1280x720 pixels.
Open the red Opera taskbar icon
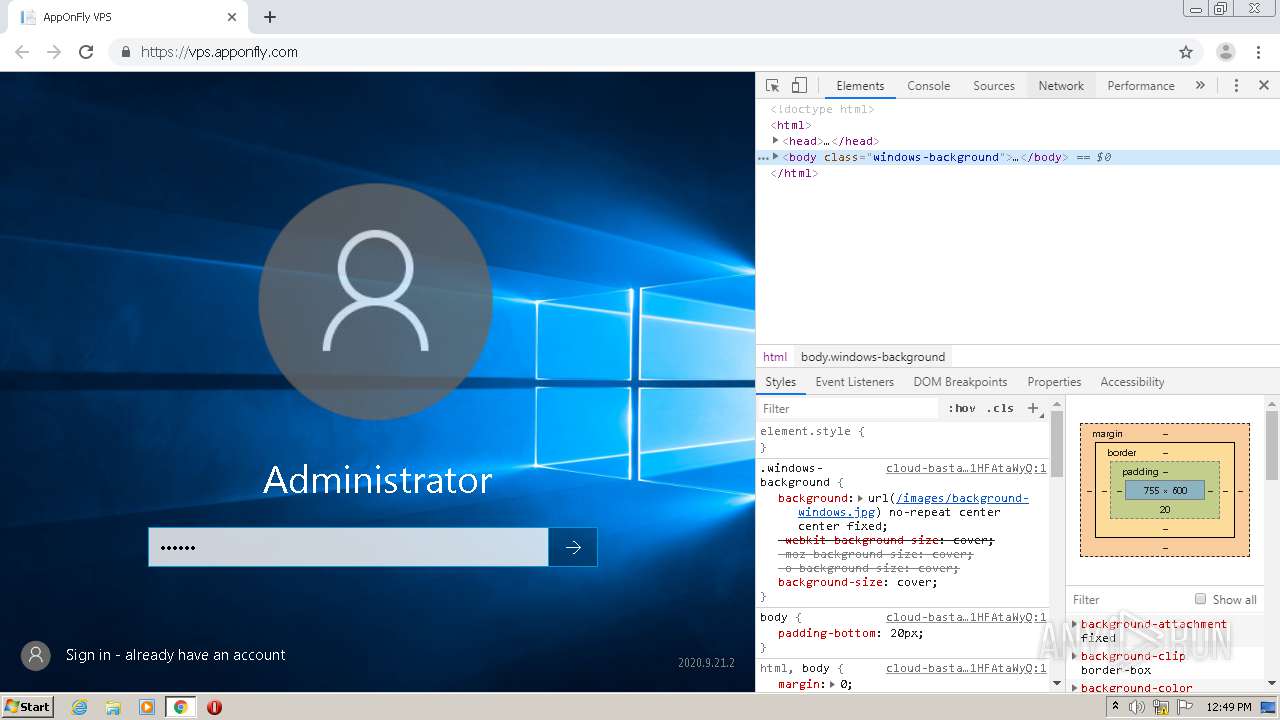[214, 707]
